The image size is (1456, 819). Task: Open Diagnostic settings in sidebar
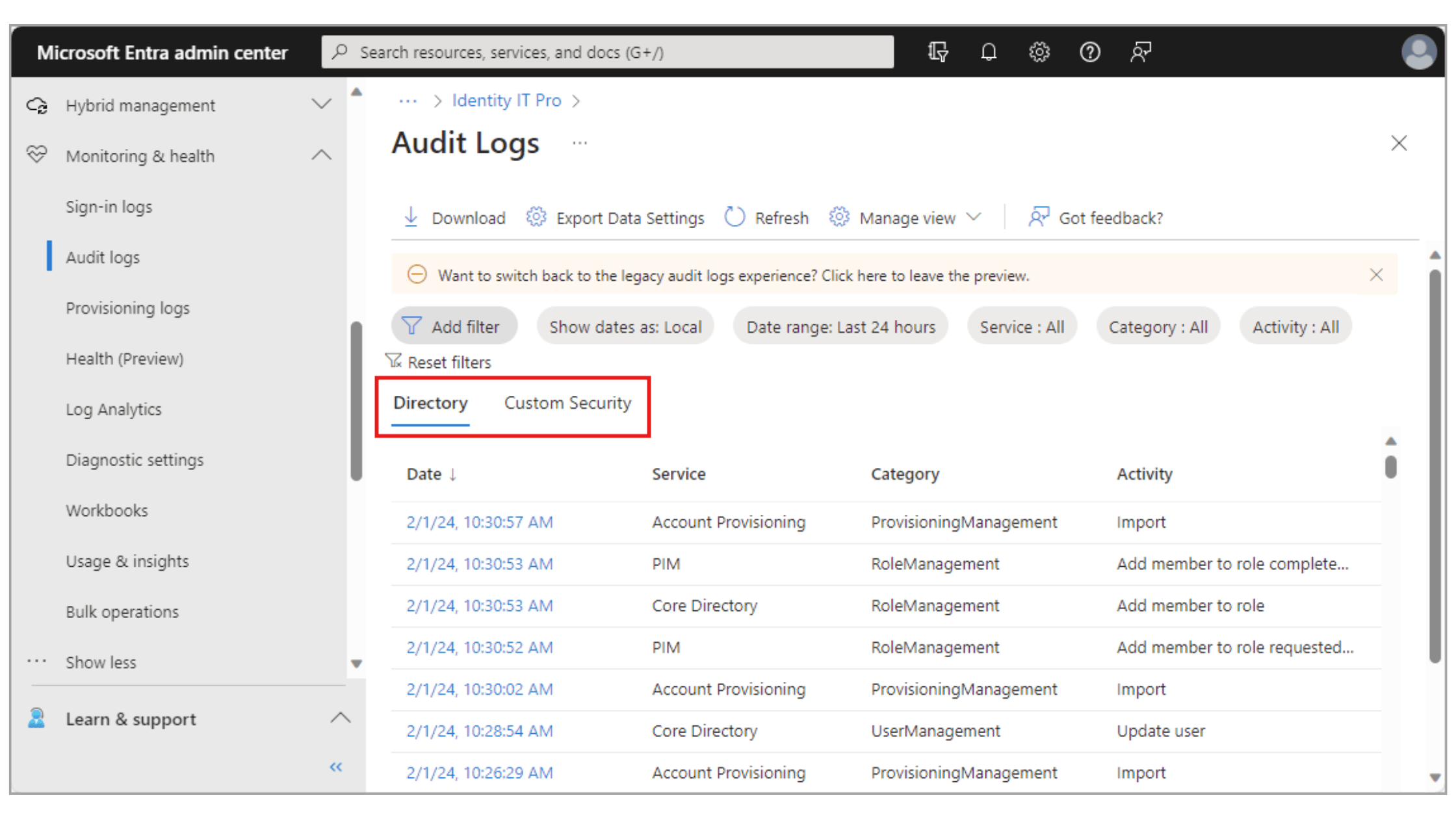click(x=135, y=460)
